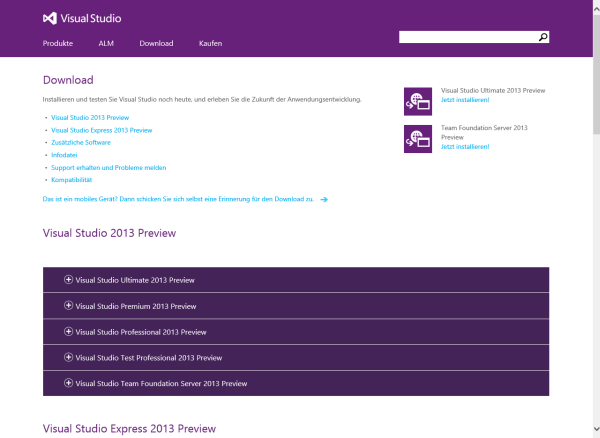This screenshot has height=438, width=600.
Task: Click Jetzt installieren under Visual Studio Ultimate
Action: pyautogui.click(x=465, y=100)
